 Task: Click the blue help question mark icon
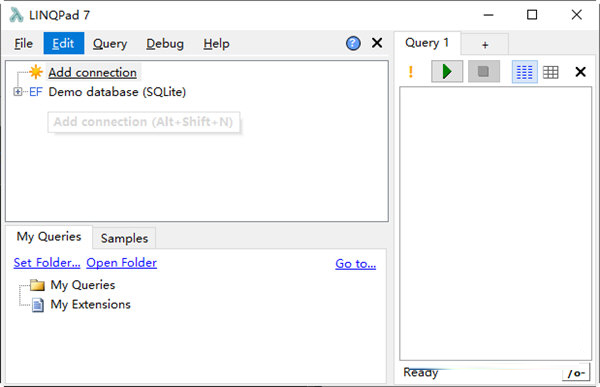point(353,43)
